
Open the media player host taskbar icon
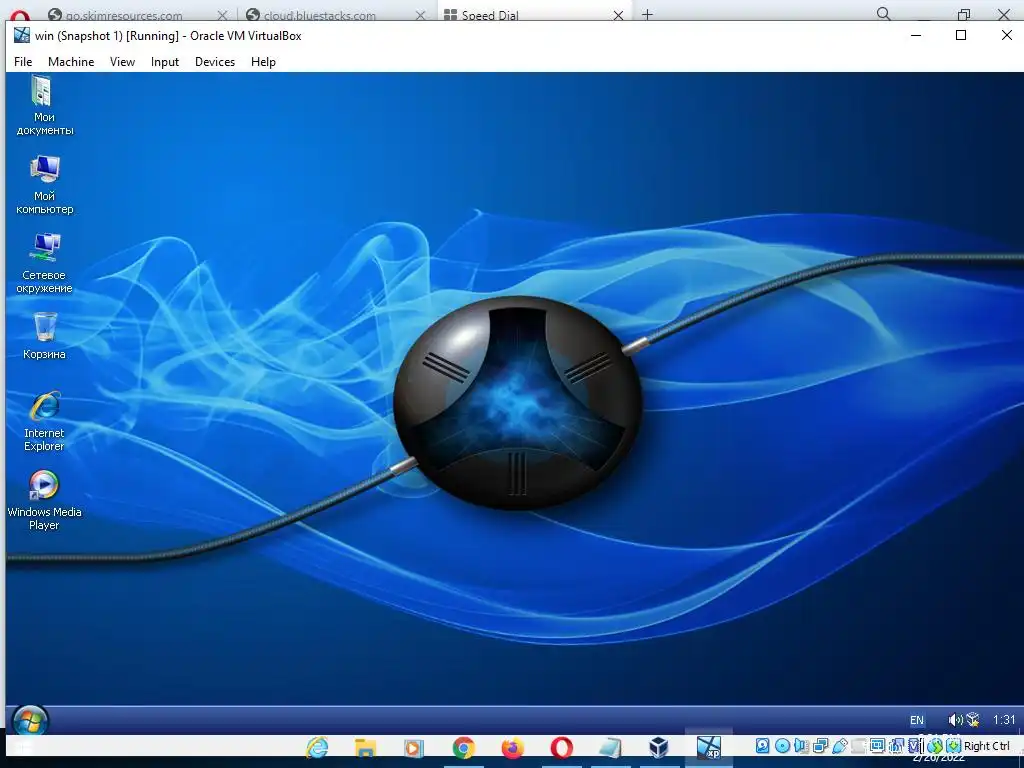413,747
